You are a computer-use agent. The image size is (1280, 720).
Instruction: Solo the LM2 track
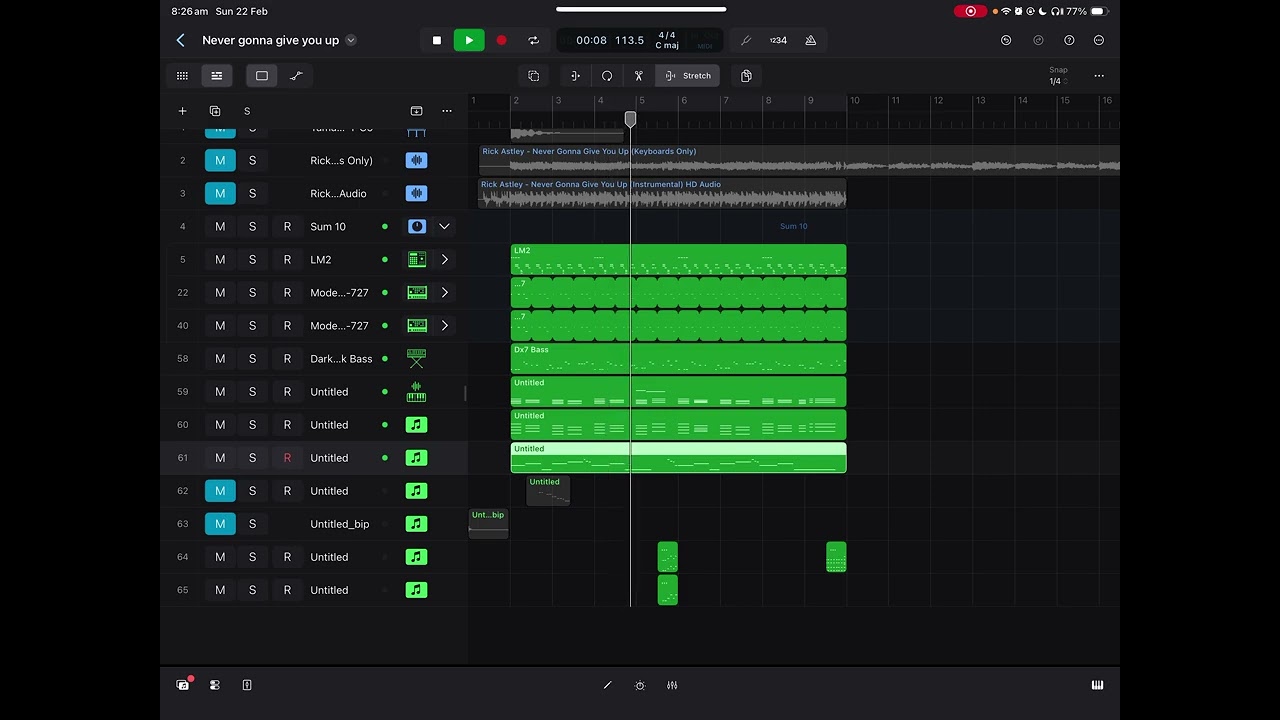point(252,260)
